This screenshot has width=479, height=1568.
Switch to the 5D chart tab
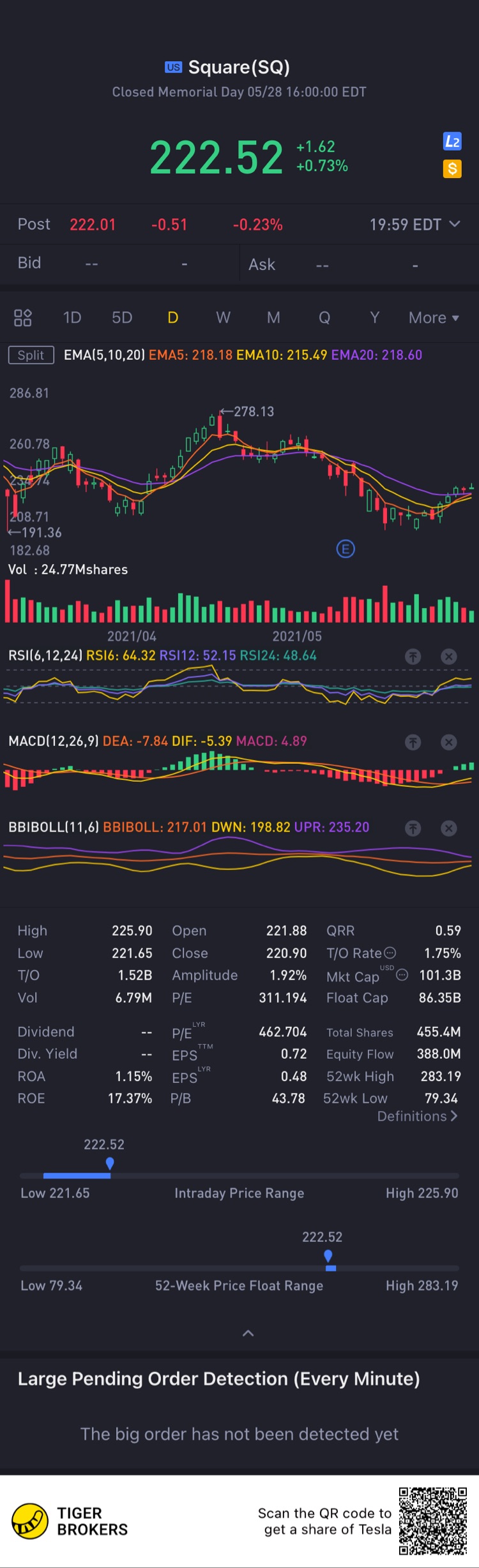122,318
